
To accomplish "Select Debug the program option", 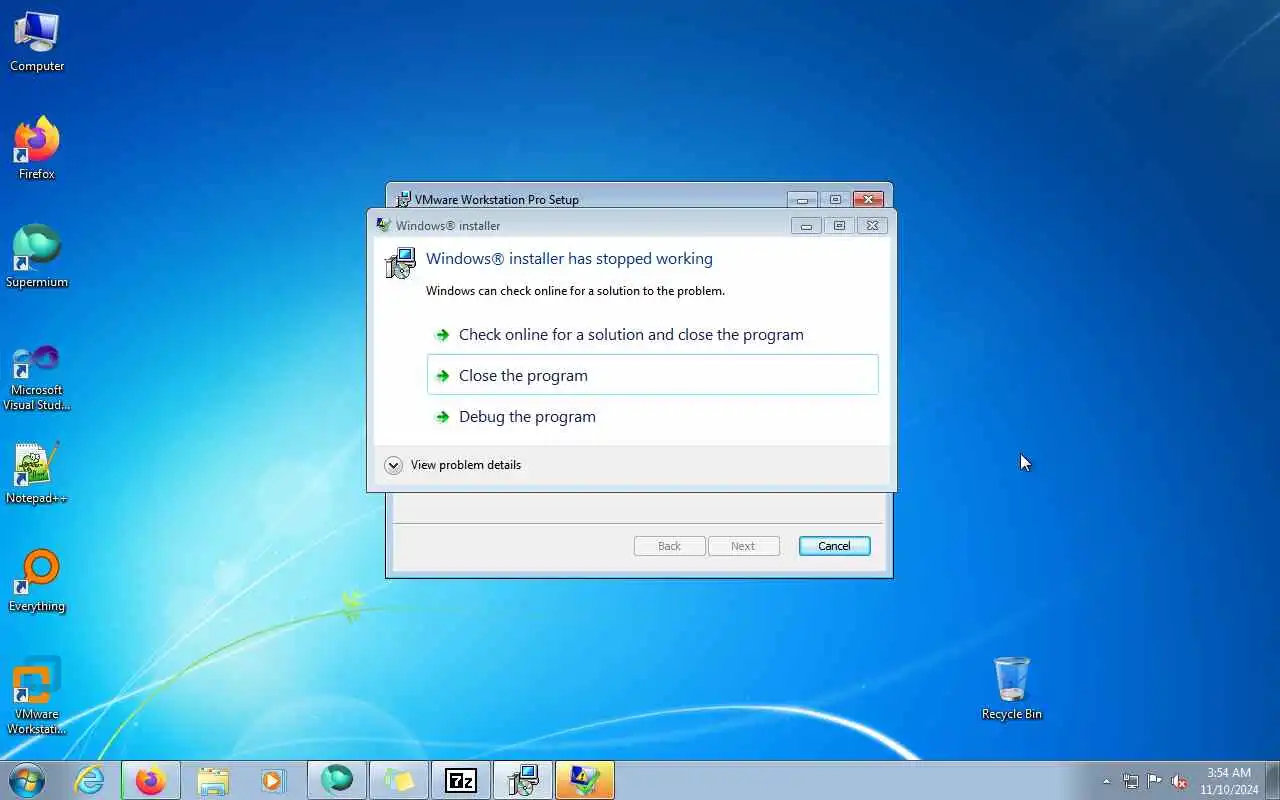I will pos(652,416).
